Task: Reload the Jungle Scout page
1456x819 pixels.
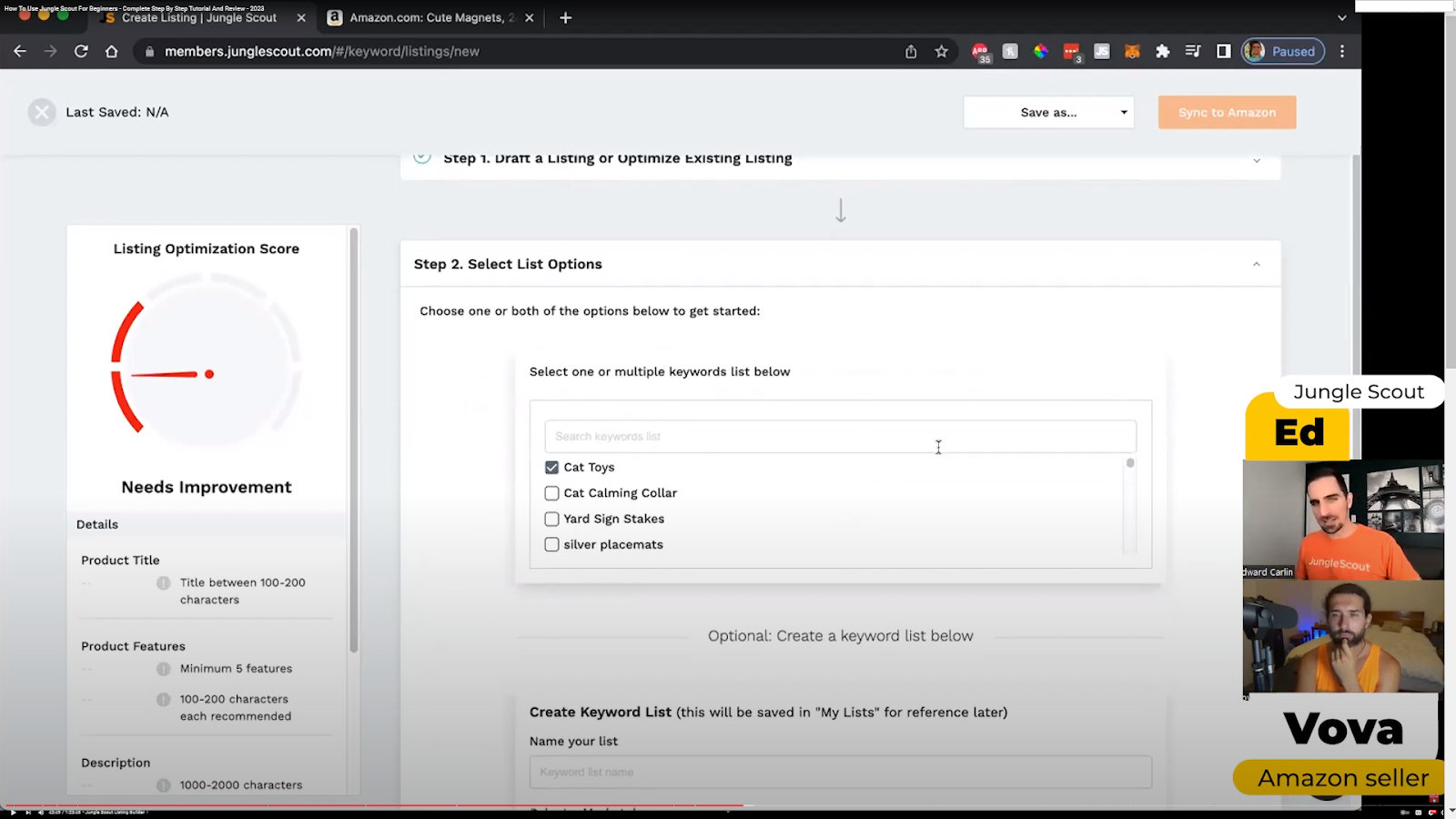Action: click(81, 52)
